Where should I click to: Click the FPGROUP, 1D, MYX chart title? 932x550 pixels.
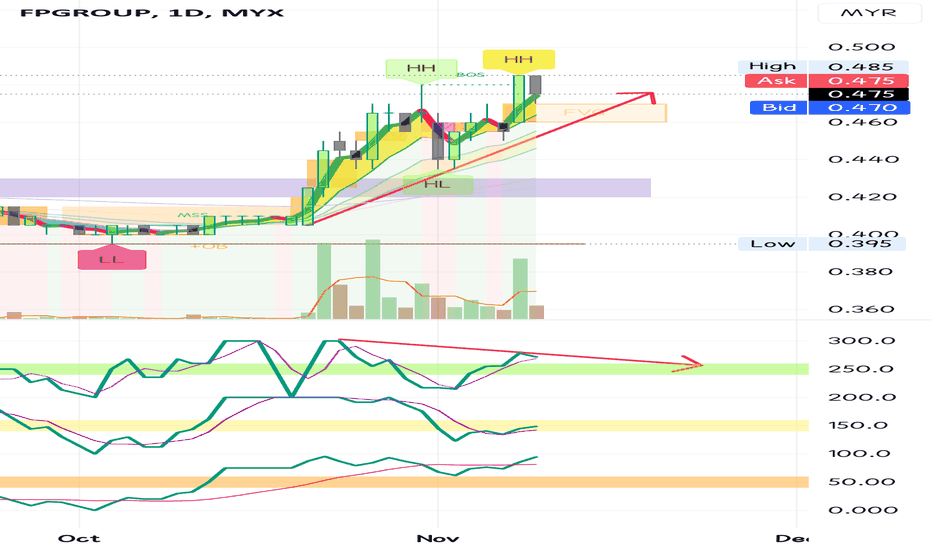152,12
